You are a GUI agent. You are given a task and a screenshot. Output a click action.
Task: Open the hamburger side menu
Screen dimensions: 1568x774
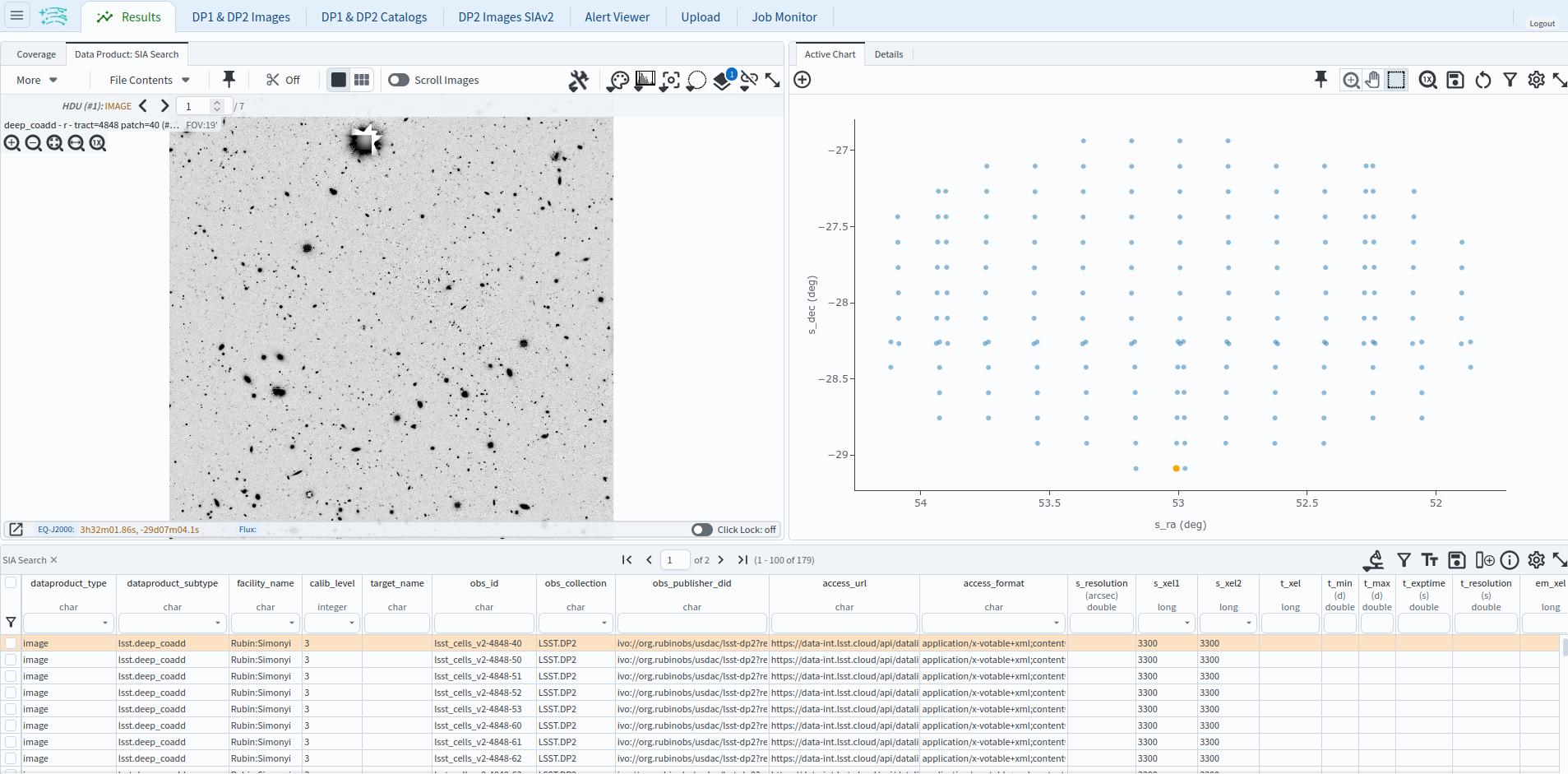16,16
